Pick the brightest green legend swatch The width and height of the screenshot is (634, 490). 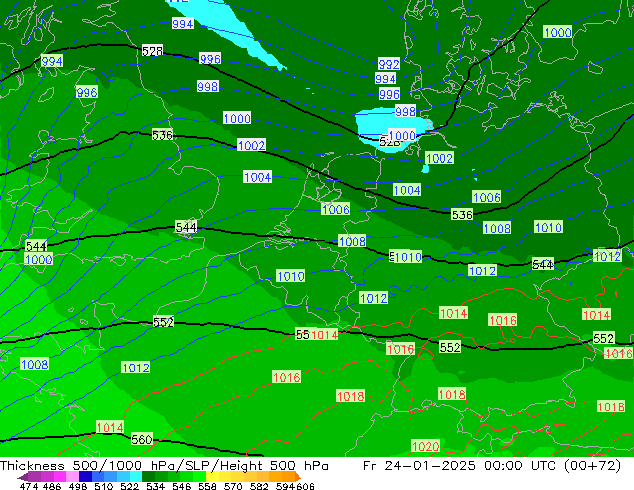coord(199,476)
